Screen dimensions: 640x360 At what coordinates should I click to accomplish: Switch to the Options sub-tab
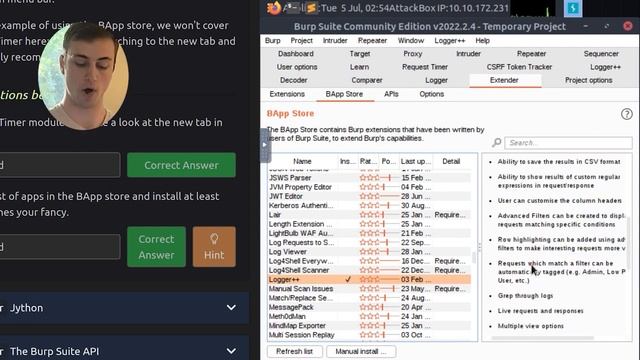(431, 94)
